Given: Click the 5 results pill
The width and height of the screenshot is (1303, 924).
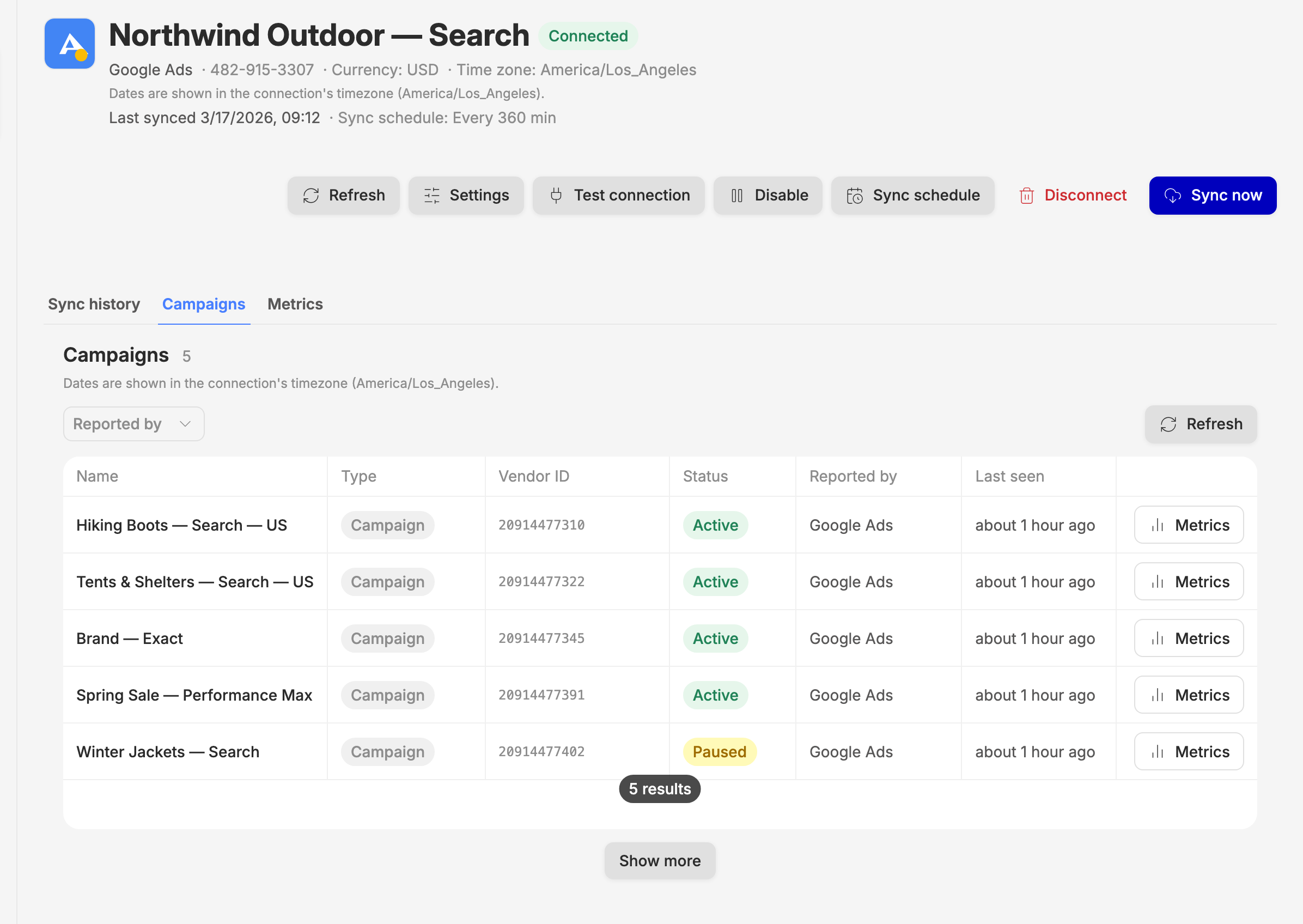Looking at the screenshot, I should click(x=660, y=788).
